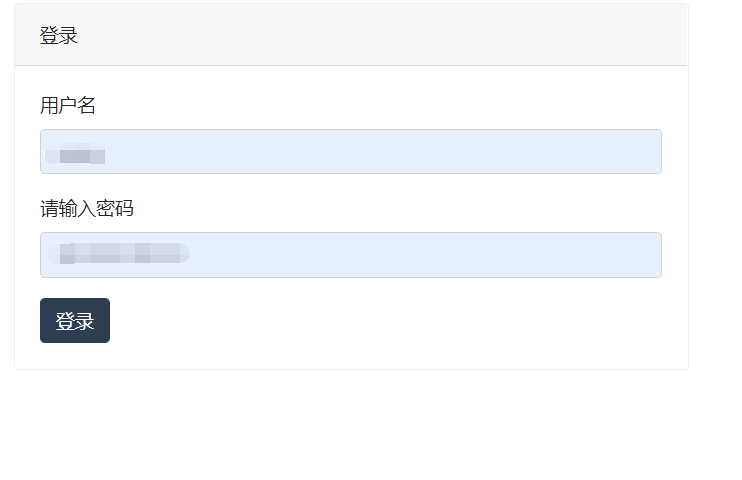This screenshot has height=480, width=742.
Task: Click the 请输入密码 field label
Action: (x=87, y=209)
